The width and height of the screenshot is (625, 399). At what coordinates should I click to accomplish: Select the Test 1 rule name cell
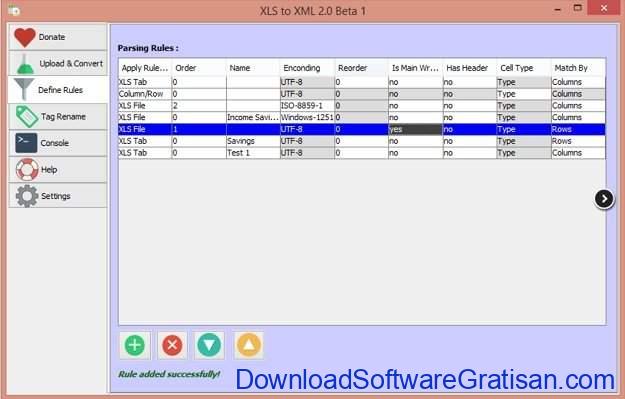coord(253,153)
